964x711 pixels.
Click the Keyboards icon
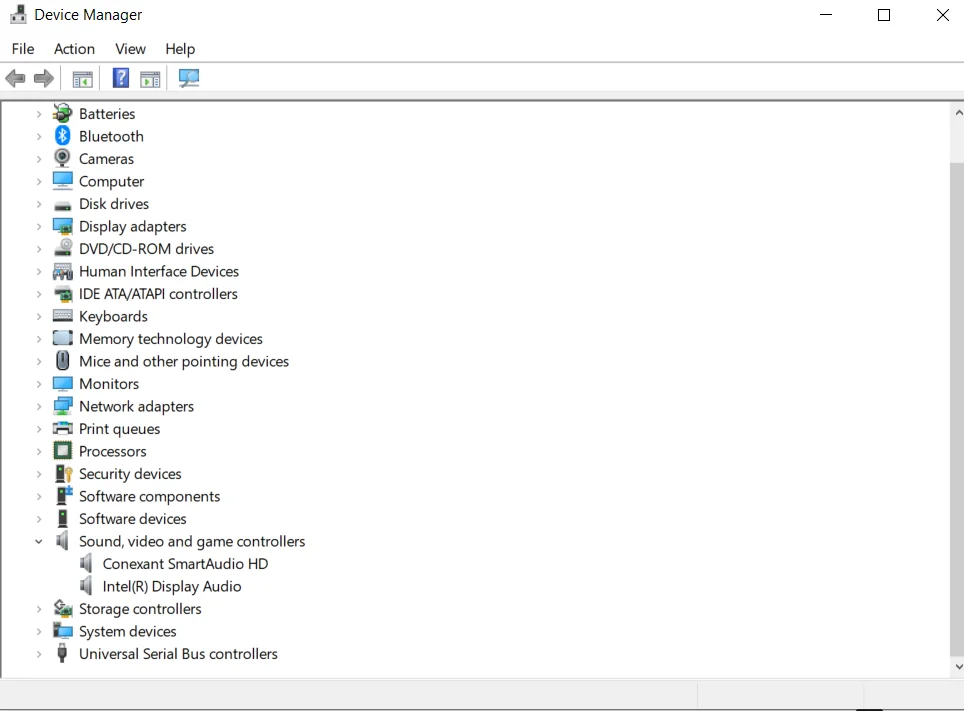coord(62,316)
